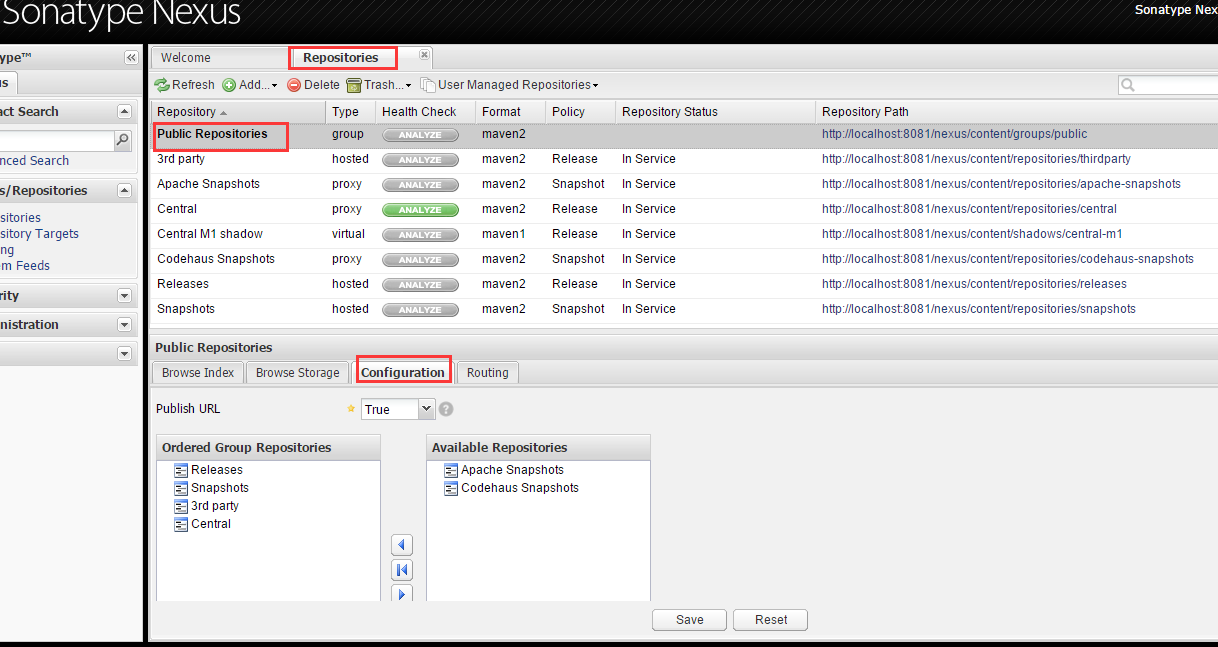
Task: Click the green Analyze button for Central
Action: 420,210
